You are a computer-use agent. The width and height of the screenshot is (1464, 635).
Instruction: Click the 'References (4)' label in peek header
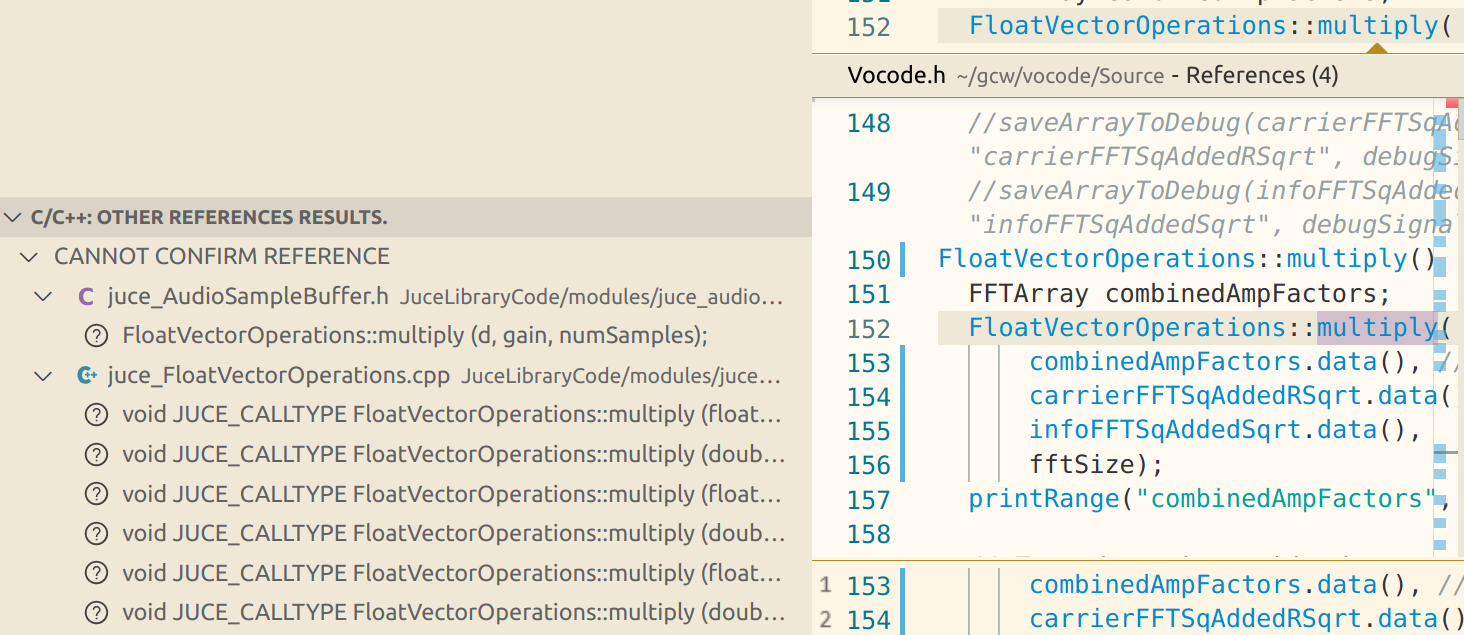(x=1262, y=75)
